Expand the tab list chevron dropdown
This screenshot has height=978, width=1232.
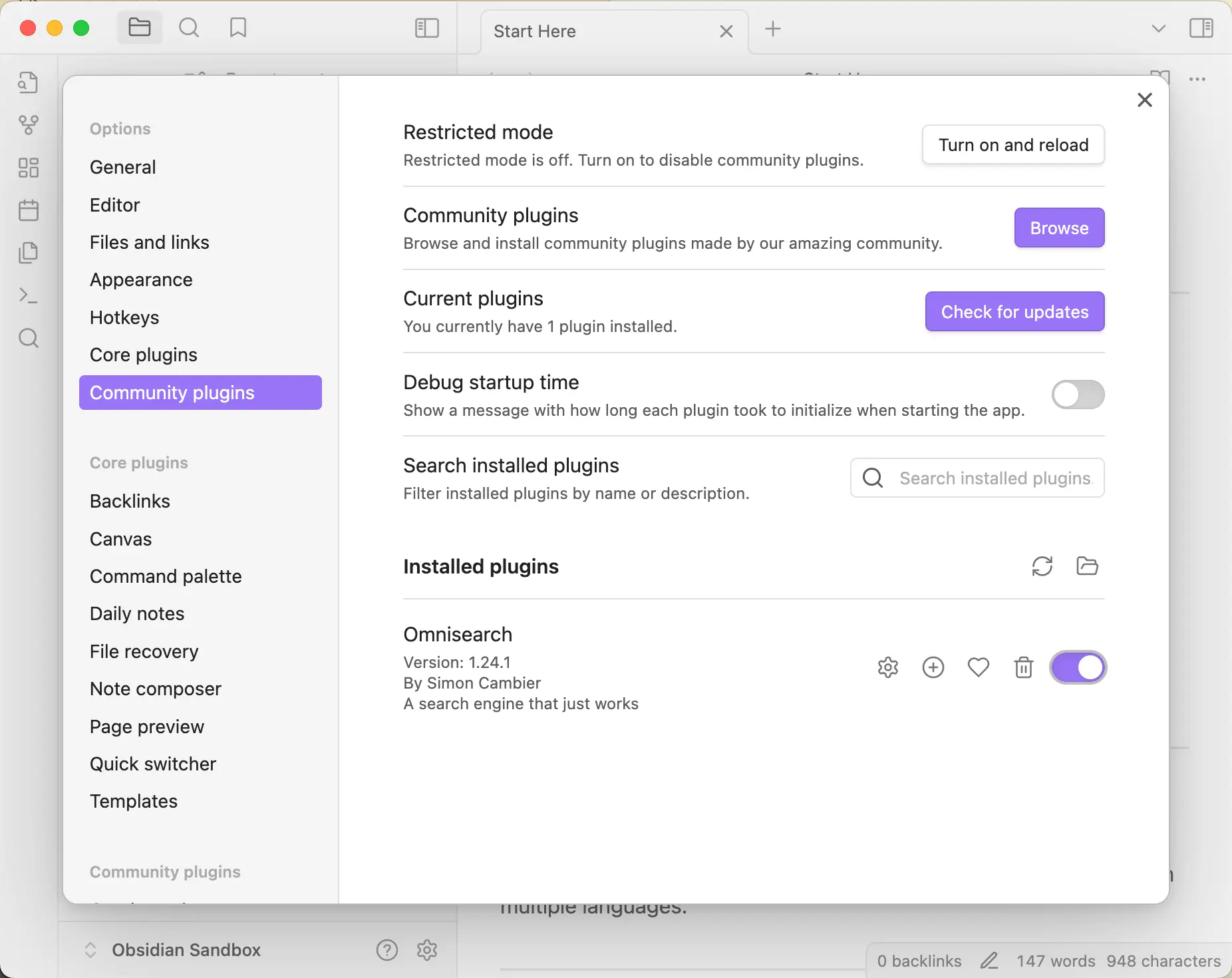[1158, 29]
